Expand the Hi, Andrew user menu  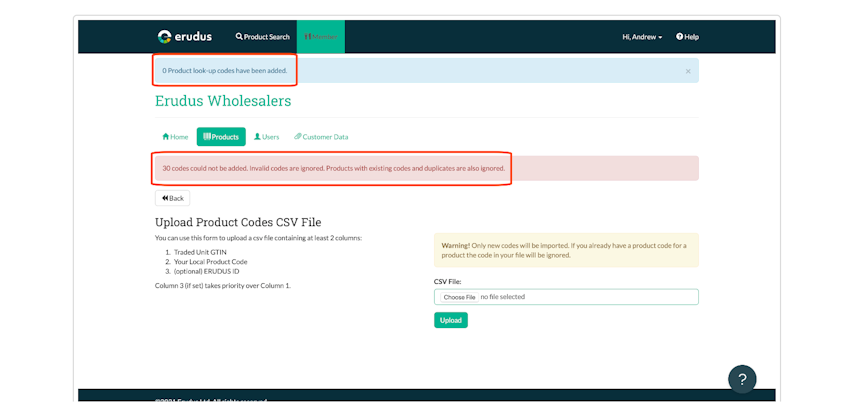point(642,37)
